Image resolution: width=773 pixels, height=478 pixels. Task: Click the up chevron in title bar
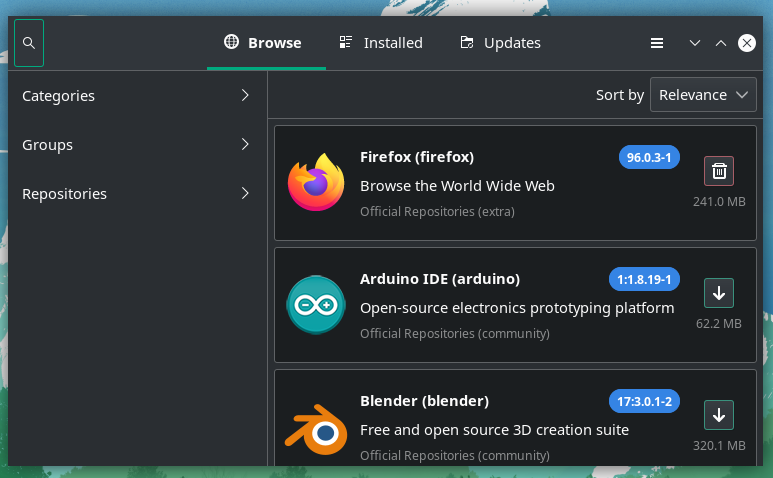coord(721,43)
